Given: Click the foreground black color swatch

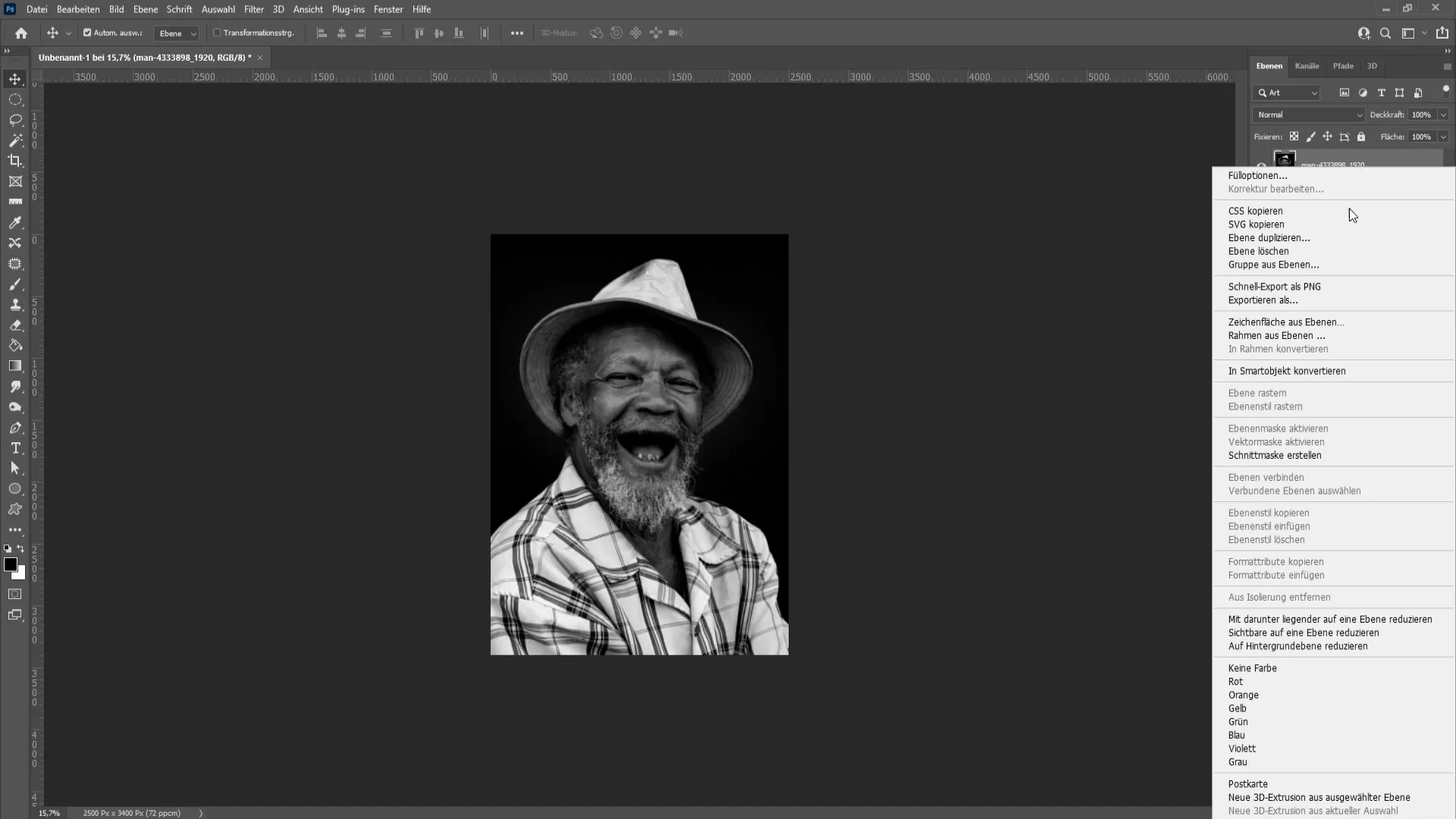Looking at the screenshot, I should coord(10,564).
